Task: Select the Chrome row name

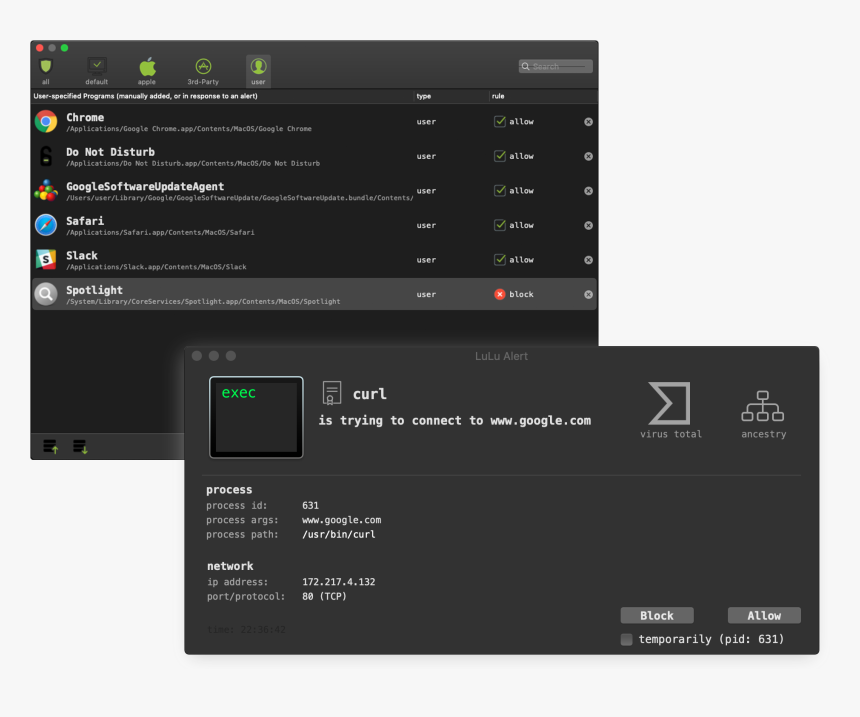Action: (85, 117)
